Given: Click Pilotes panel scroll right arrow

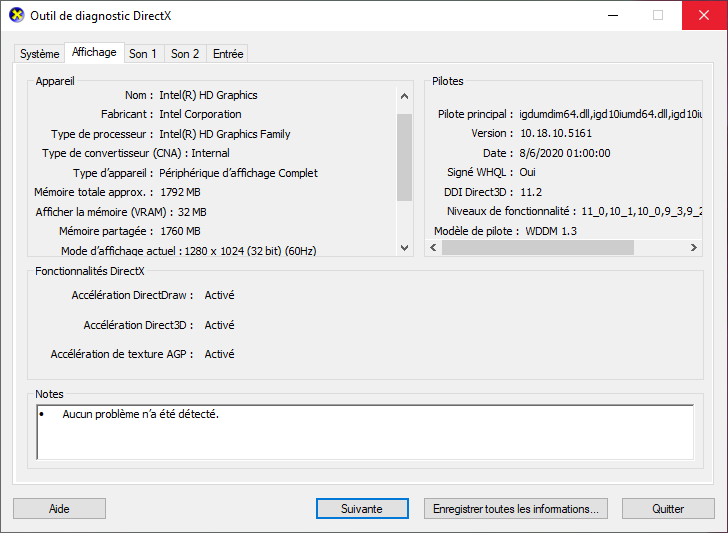Looking at the screenshot, I should [694, 247].
